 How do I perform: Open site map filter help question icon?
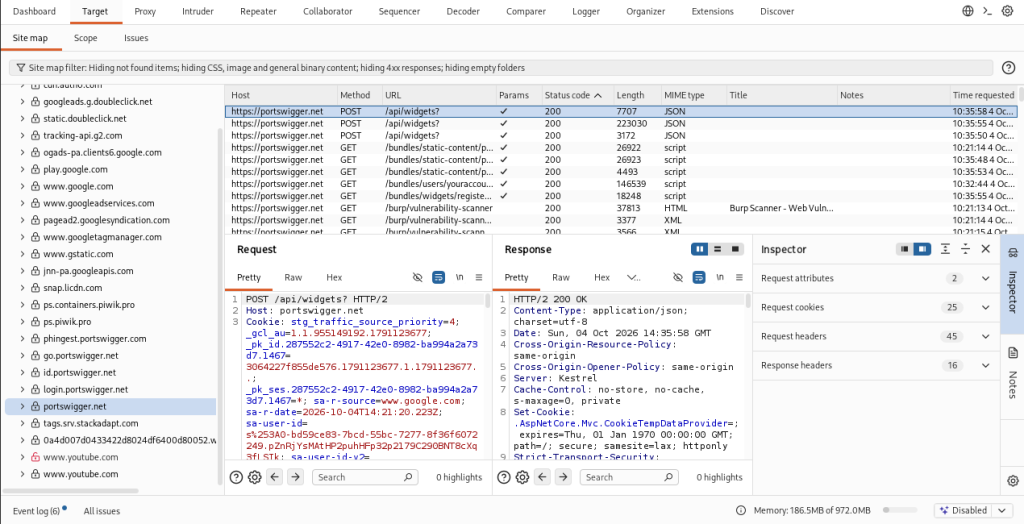(x=1008, y=67)
